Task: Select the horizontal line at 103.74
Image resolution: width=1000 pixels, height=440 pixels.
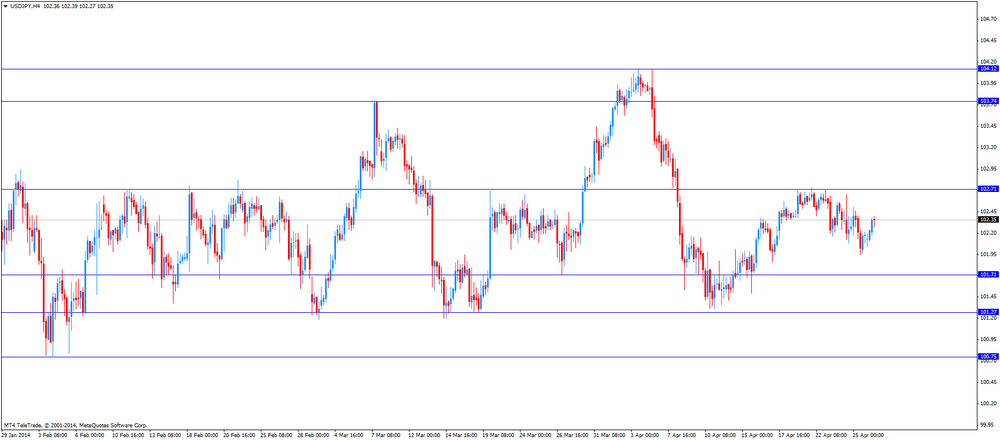Action: [489, 101]
